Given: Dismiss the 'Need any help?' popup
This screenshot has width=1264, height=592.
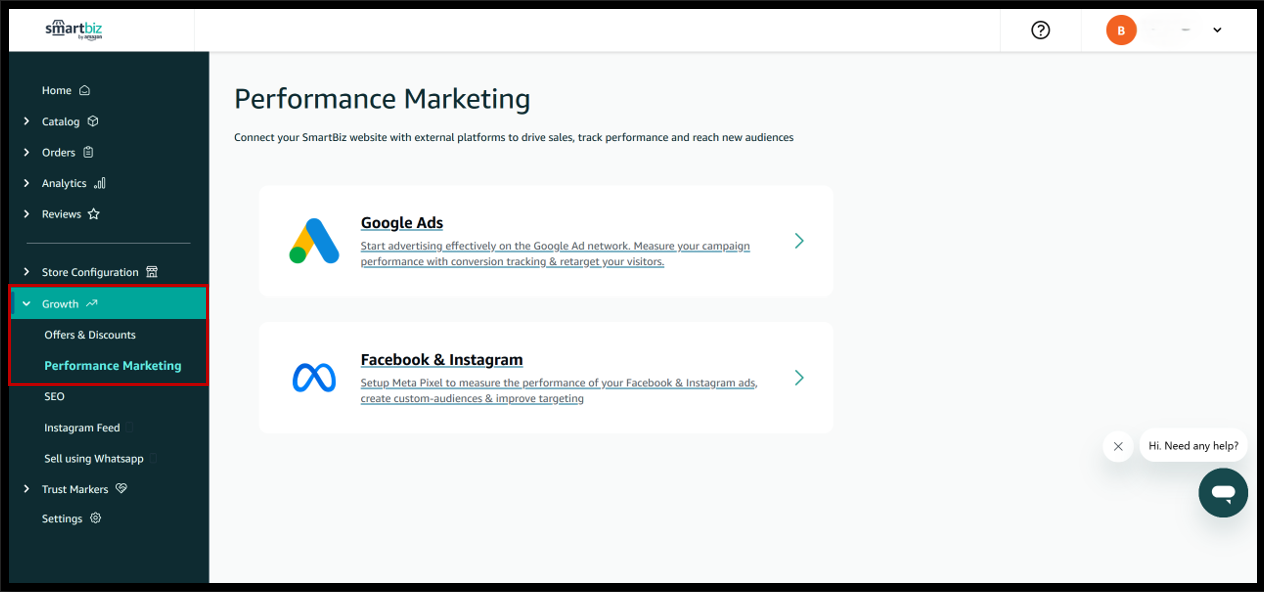Looking at the screenshot, I should 1118,446.
